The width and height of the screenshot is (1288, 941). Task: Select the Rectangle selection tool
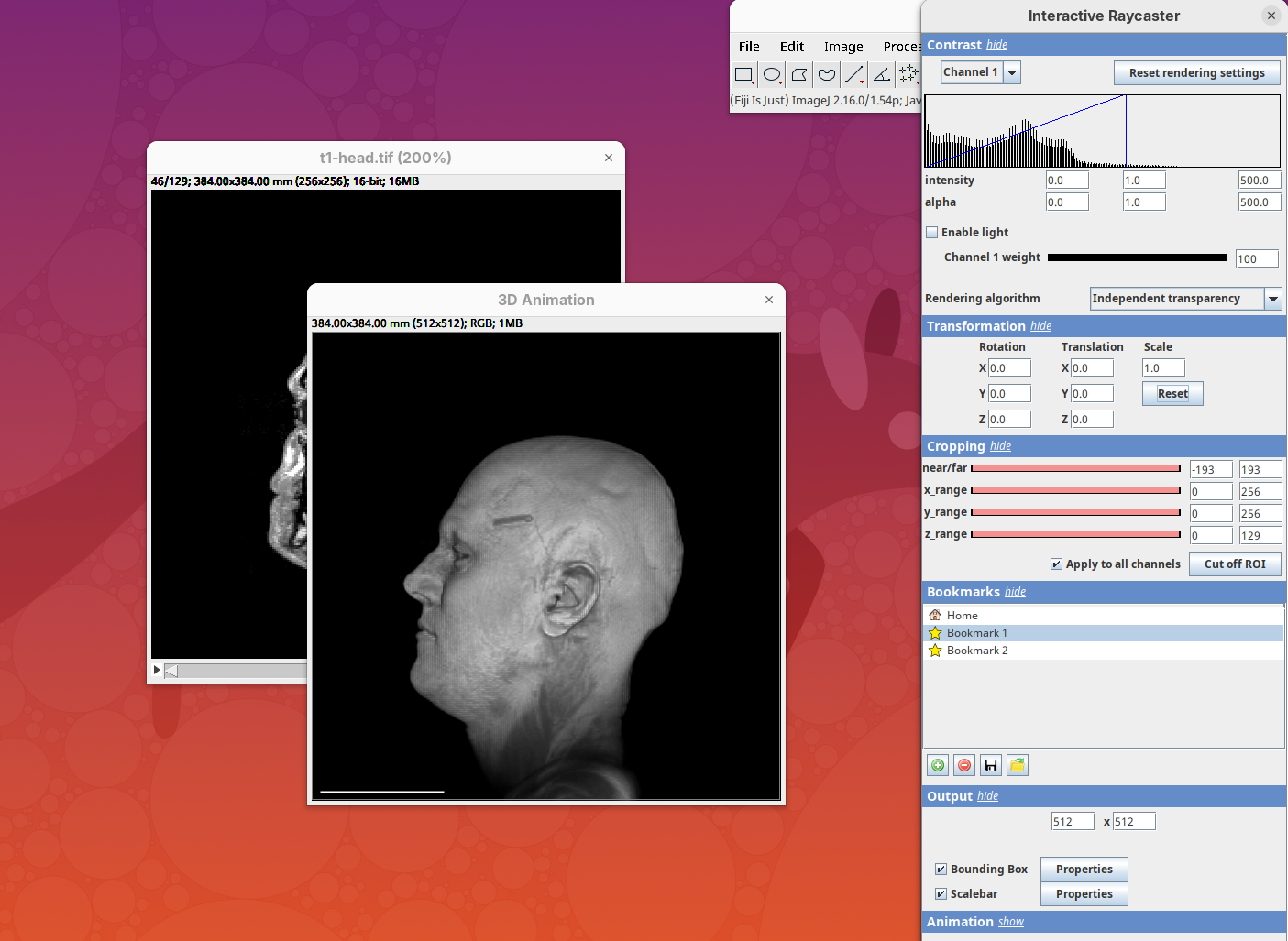pos(743,74)
